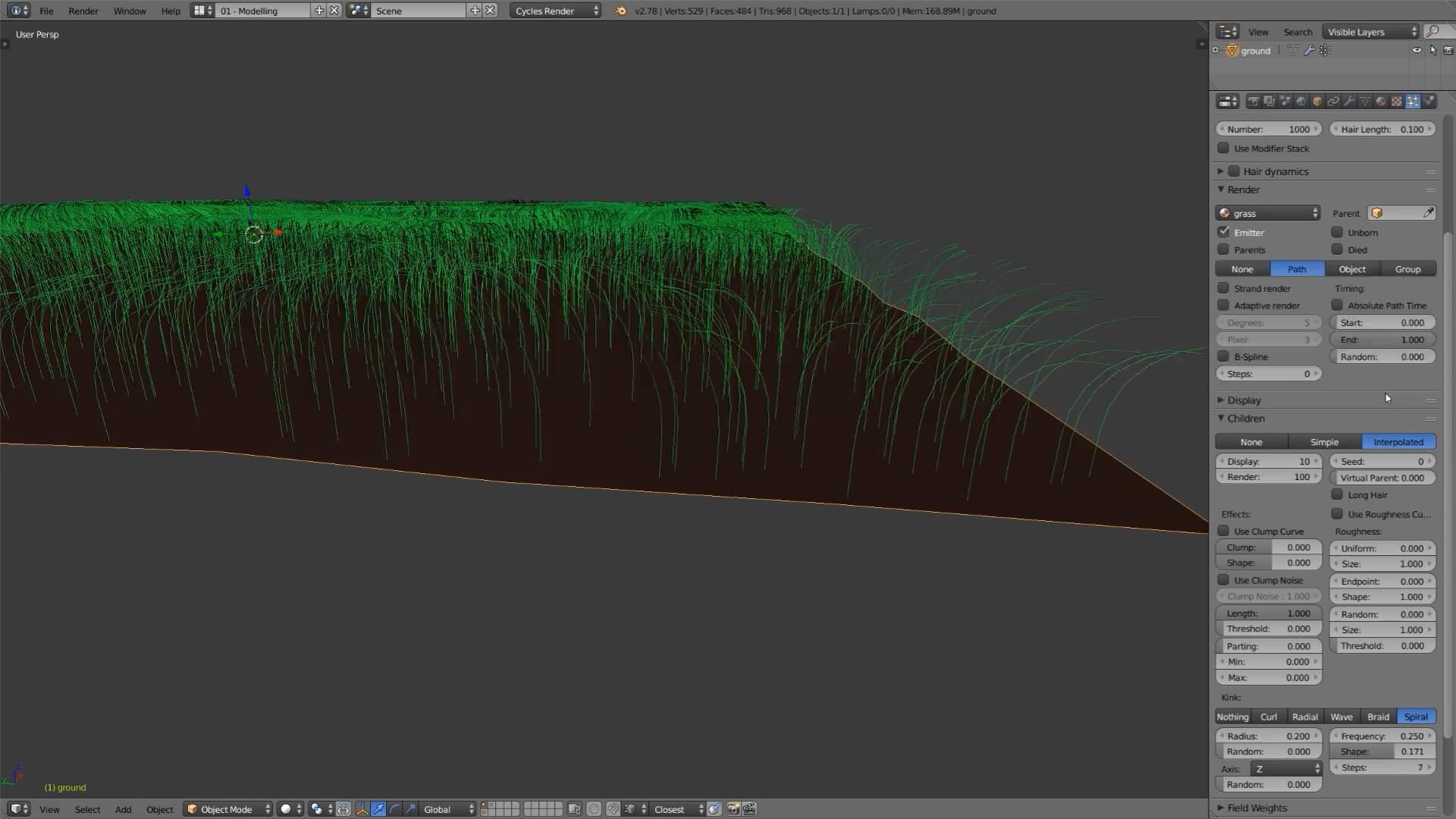Select the Curl kink button
The height and width of the screenshot is (819, 1456).
coord(1269,717)
